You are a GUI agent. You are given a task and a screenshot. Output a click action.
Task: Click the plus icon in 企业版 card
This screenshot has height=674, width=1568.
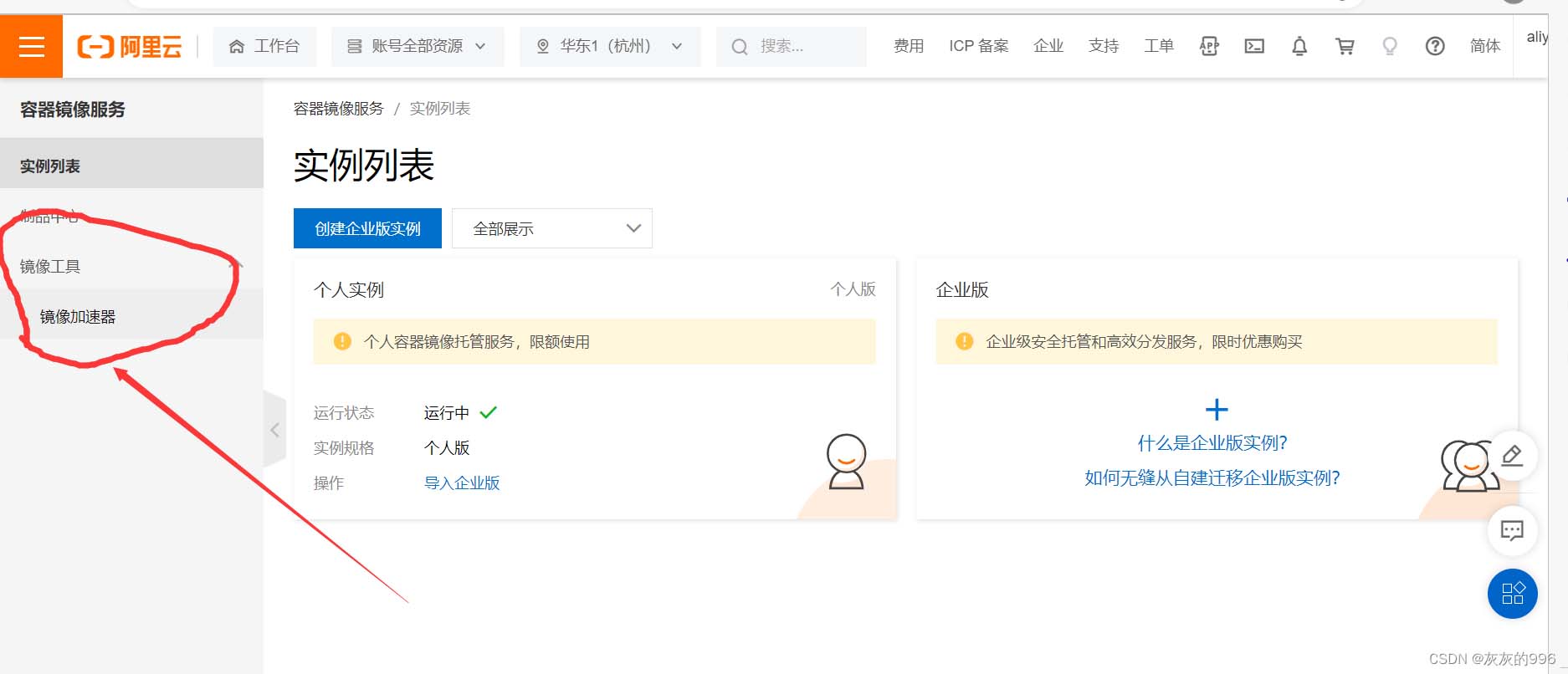1216,409
